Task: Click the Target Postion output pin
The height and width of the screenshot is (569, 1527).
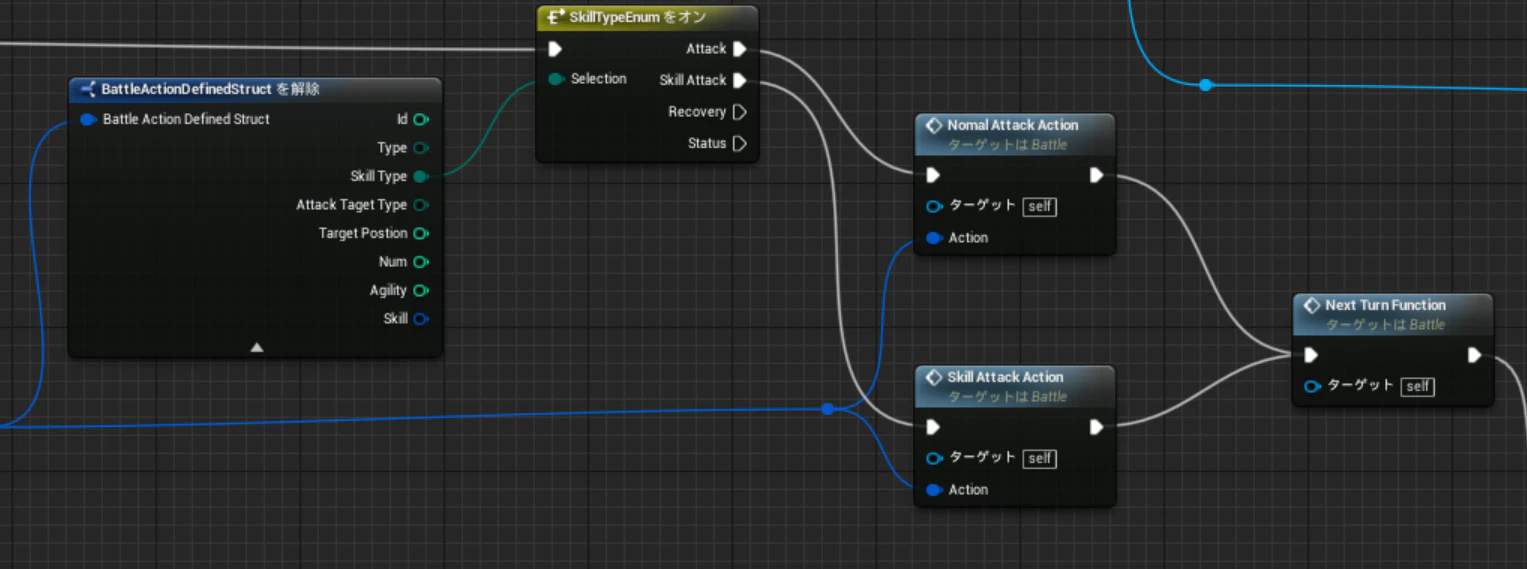Action: [x=421, y=234]
